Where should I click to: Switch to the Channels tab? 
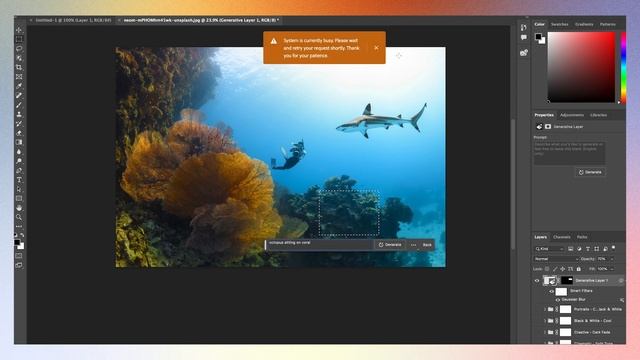(562, 237)
